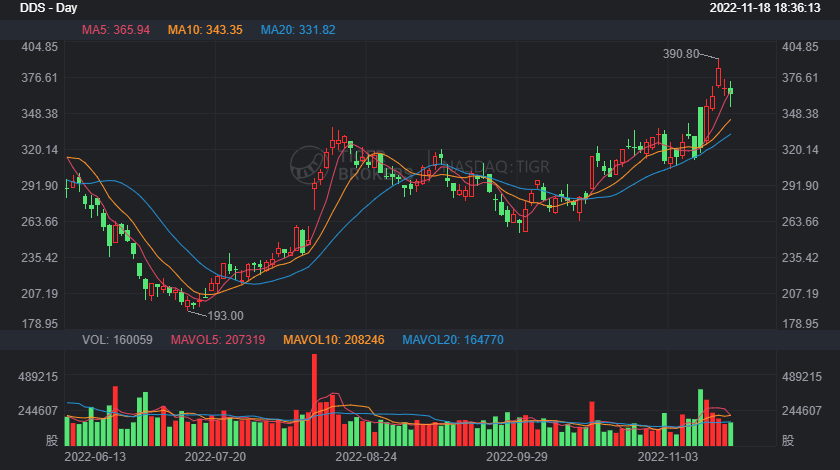Click the DDS - Day chart title
This screenshot has height=470, width=840.
(x=48, y=8)
